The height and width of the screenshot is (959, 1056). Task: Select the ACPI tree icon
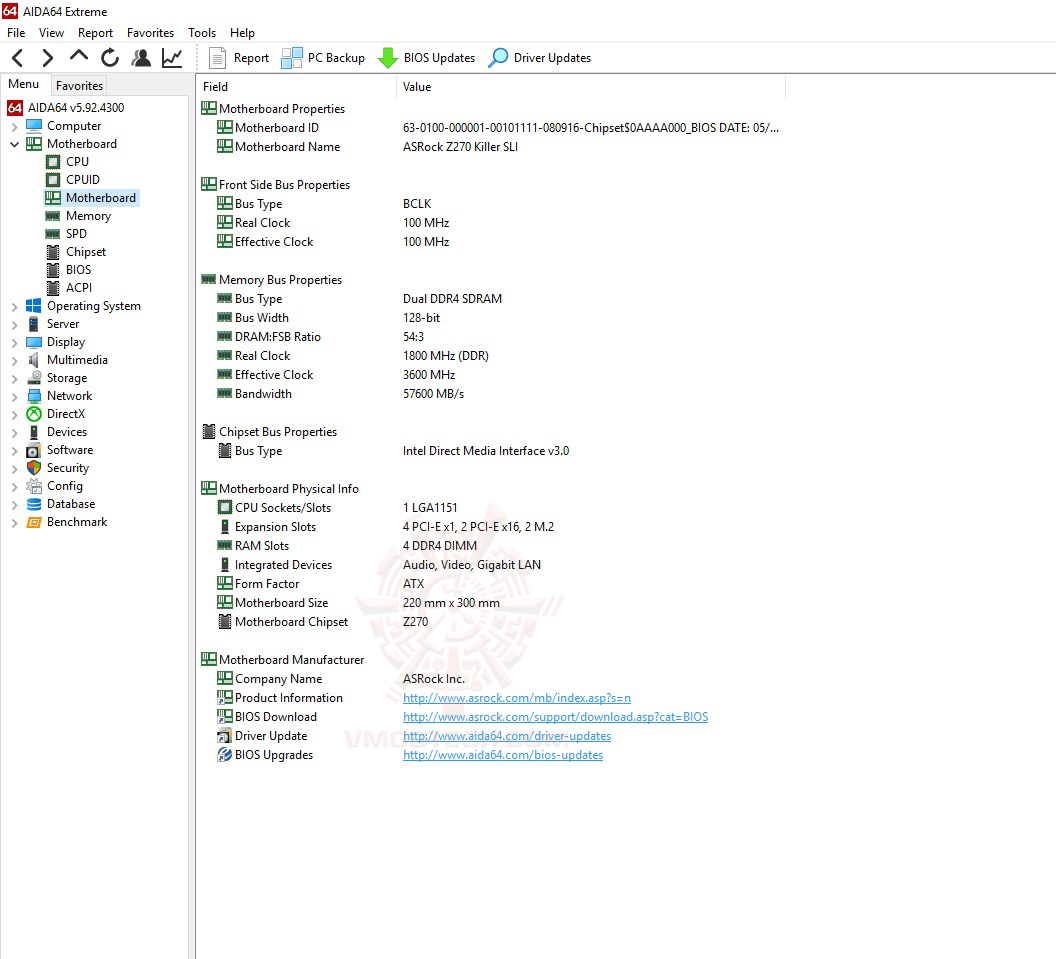pyautogui.click(x=53, y=288)
